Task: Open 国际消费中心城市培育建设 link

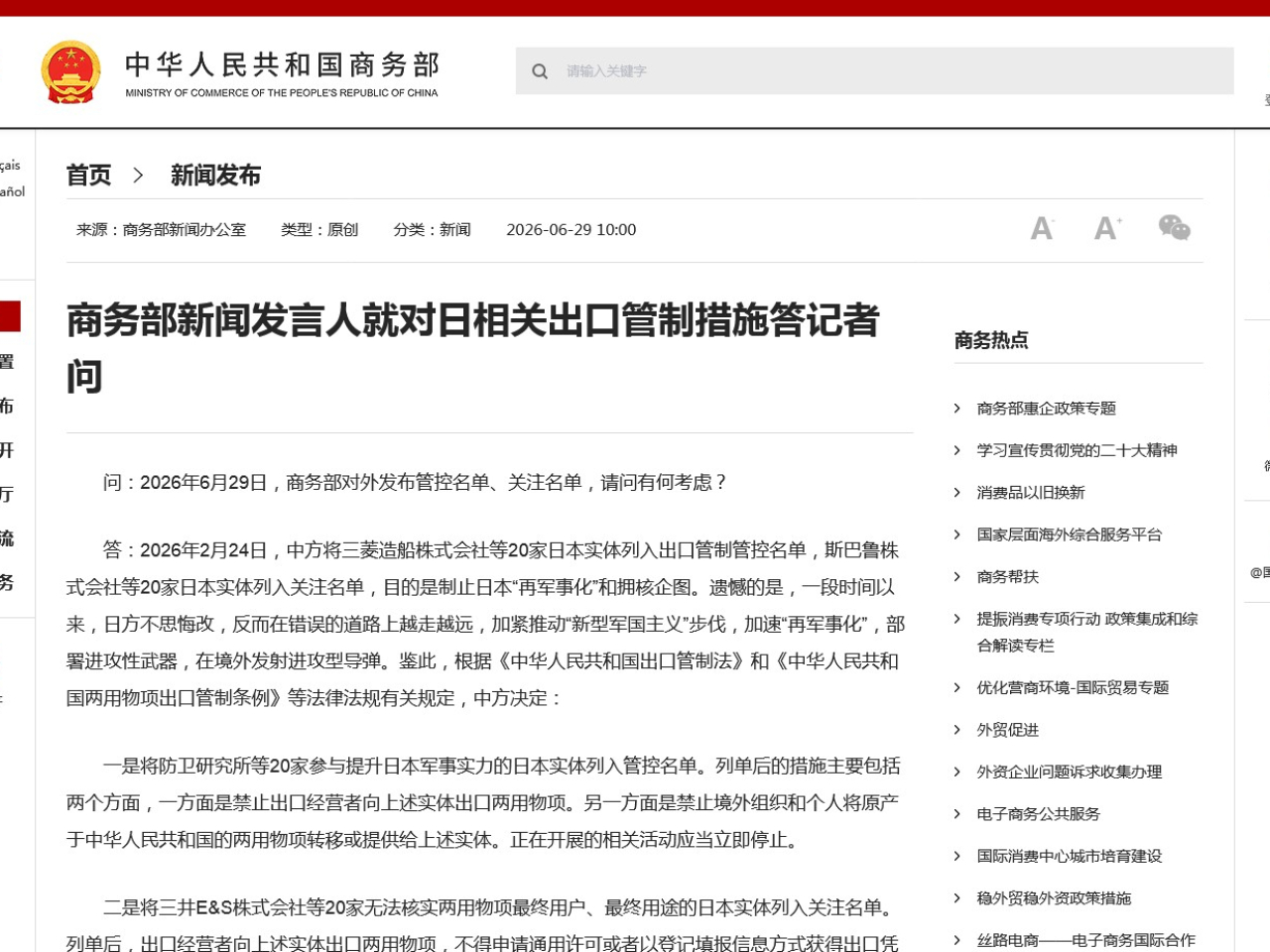Action: 1070,856
